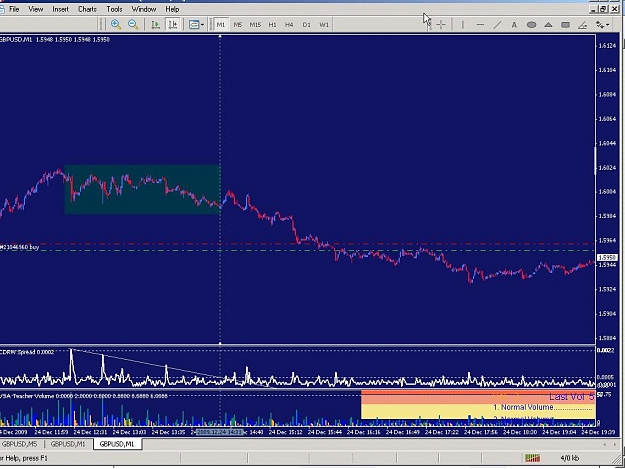Select the Text (A) tool
Viewport: 625px width, 469px height.
tap(514, 25)
